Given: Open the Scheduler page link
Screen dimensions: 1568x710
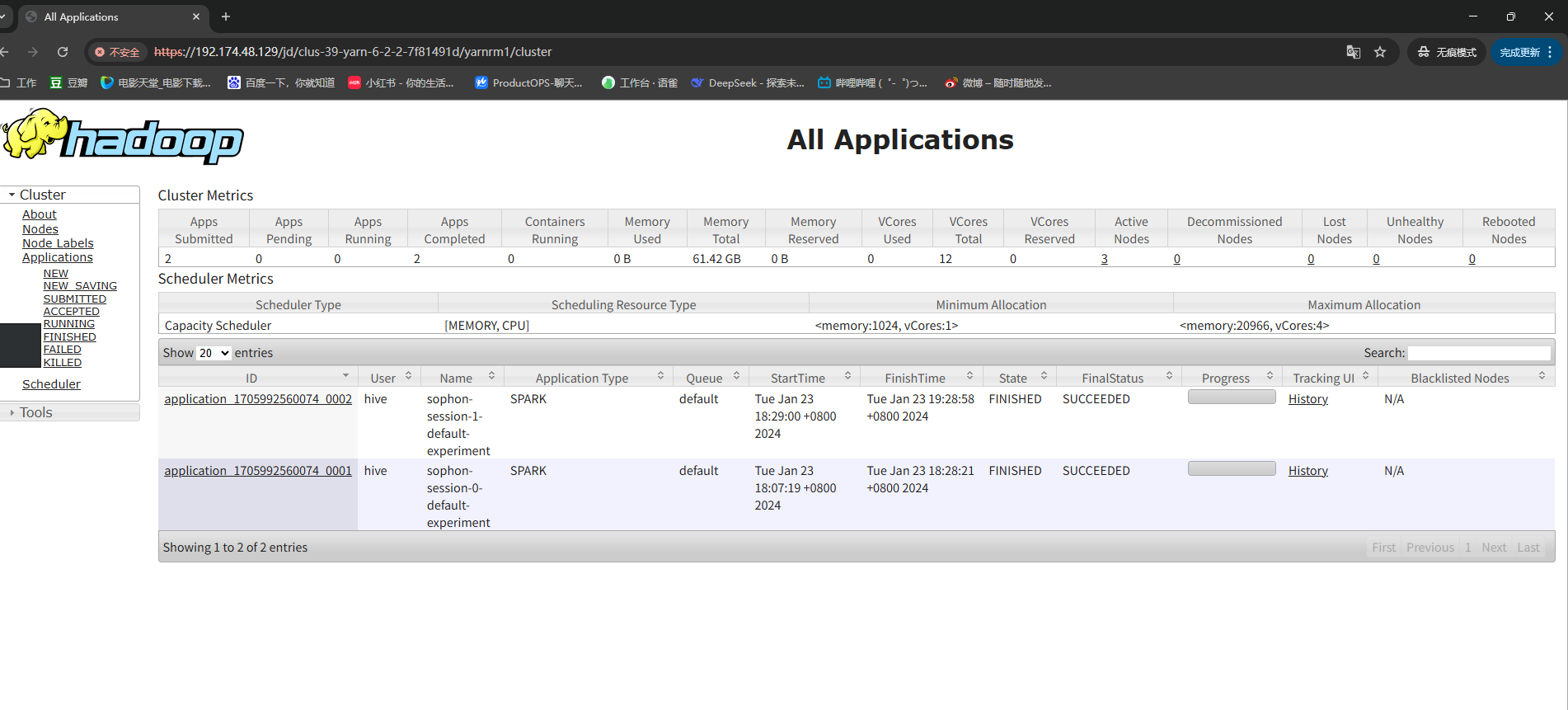Looking at the screenshot, I should coord(51,384).
